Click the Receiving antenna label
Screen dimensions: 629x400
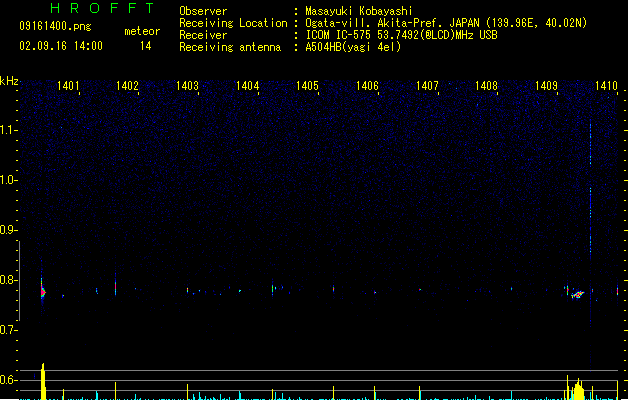pyautogui.click(x=230, y=47)
